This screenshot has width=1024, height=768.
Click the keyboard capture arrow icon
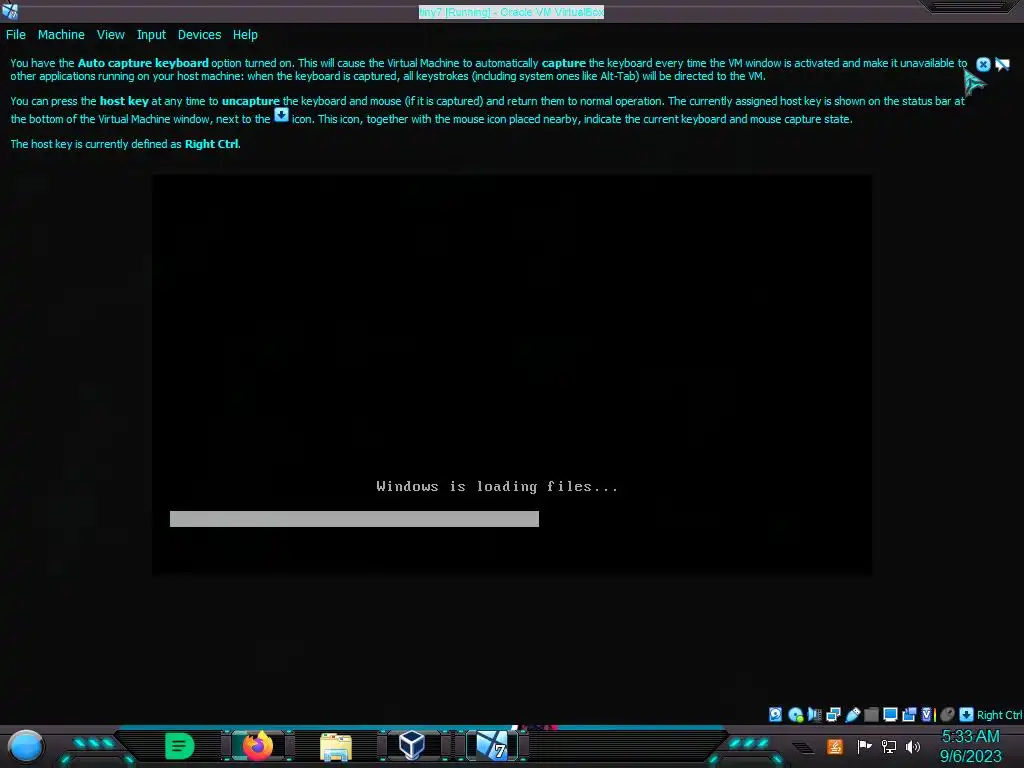967,714
